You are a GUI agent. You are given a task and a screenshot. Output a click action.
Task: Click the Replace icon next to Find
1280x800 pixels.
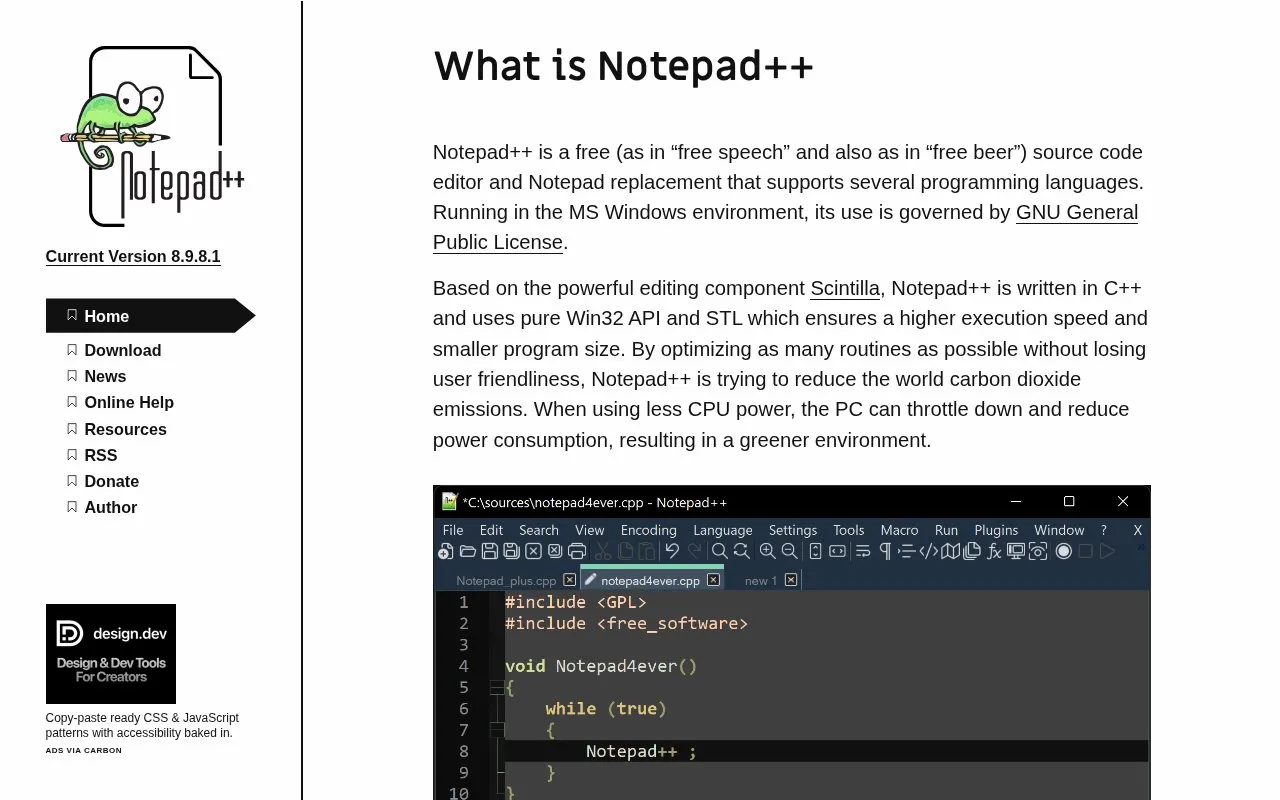[x=741, y=551]
